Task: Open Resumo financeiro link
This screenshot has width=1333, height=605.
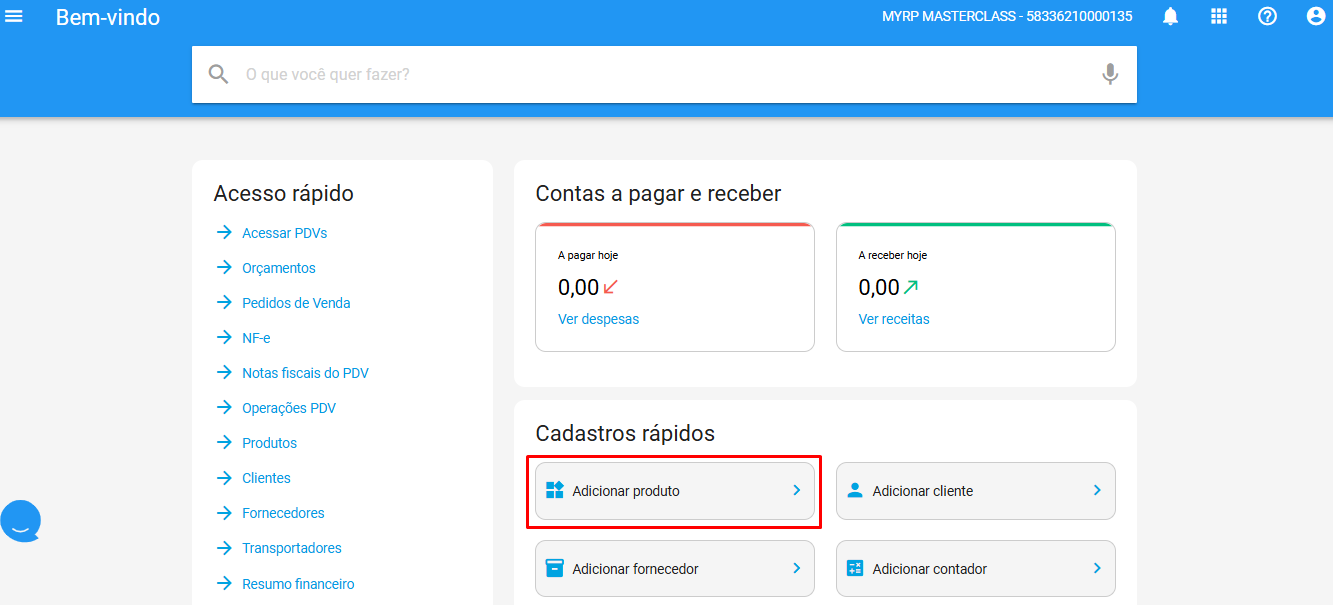Action: click(298, 584)
